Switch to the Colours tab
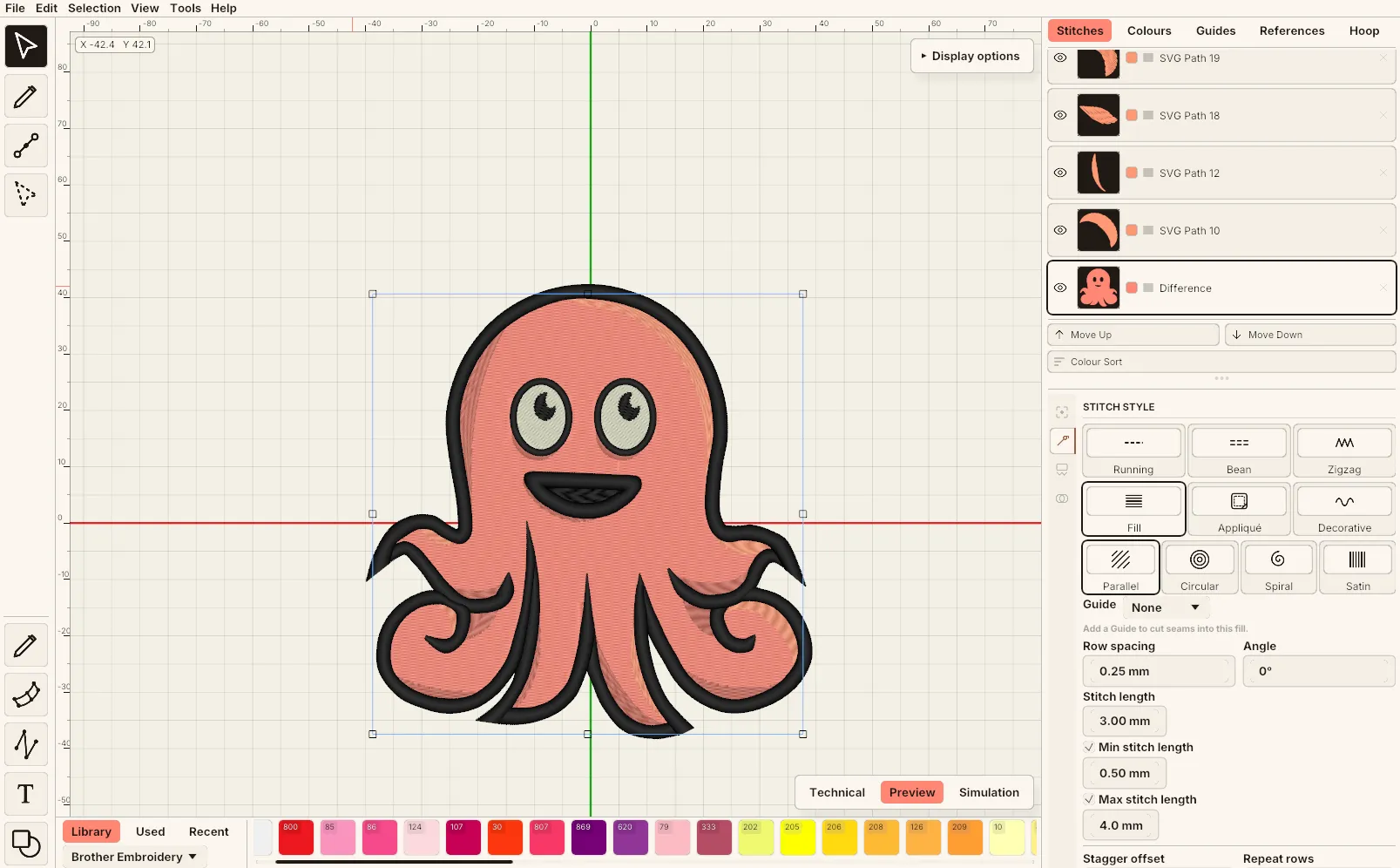The height and width of the screenshot is (868, 1400). pos(1149,31)
